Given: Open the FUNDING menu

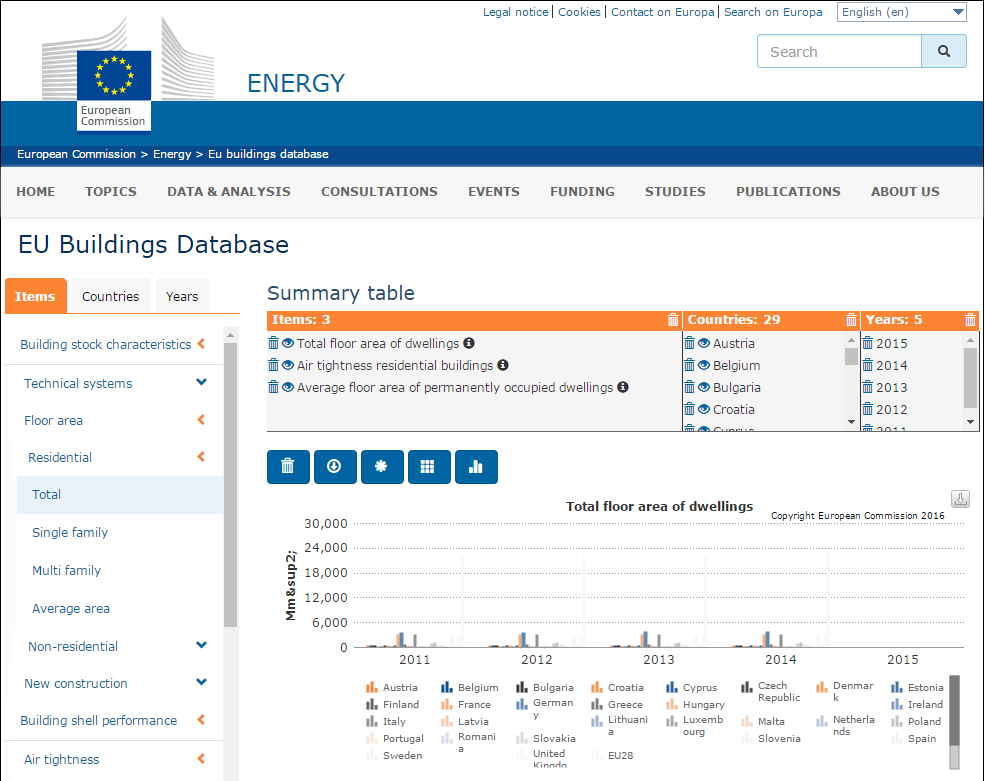Looking at the screenshot, I should 582,192.
